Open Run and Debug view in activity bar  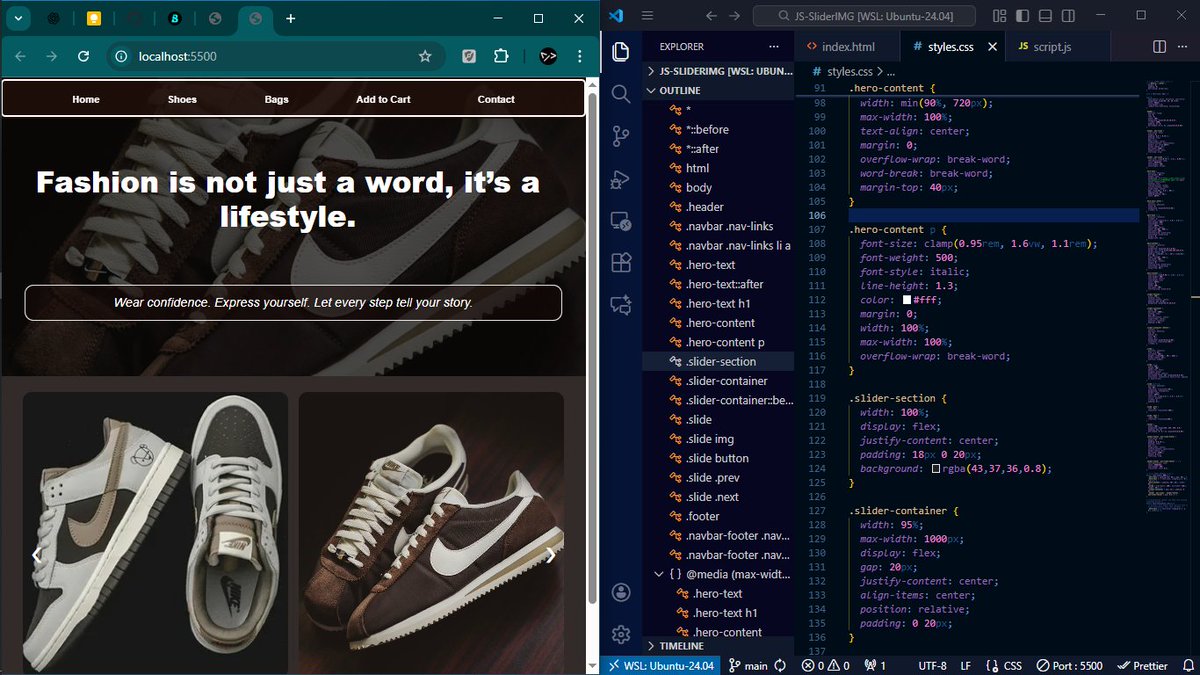pyautogui.click(x=620, y=179)
